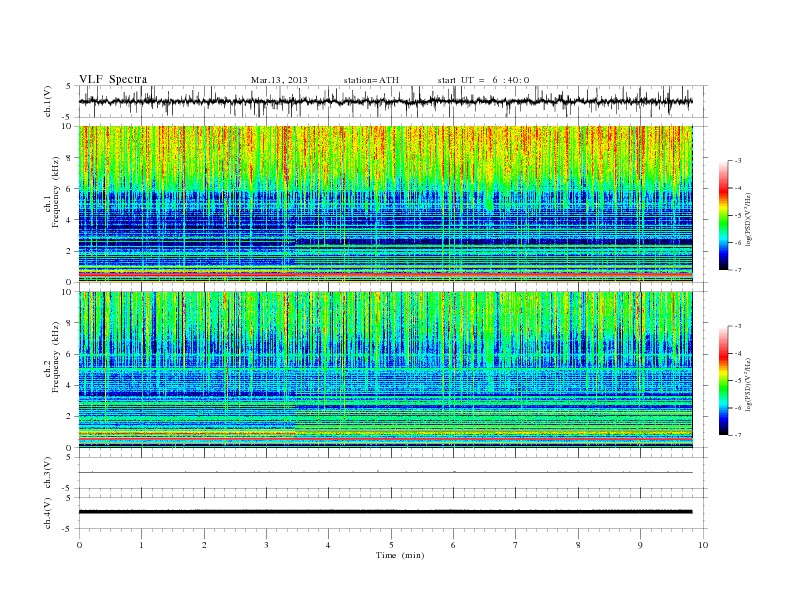This screenshot has height=612, width=792.
Task: Click the "station=ATH" header label
Action: 371,80
